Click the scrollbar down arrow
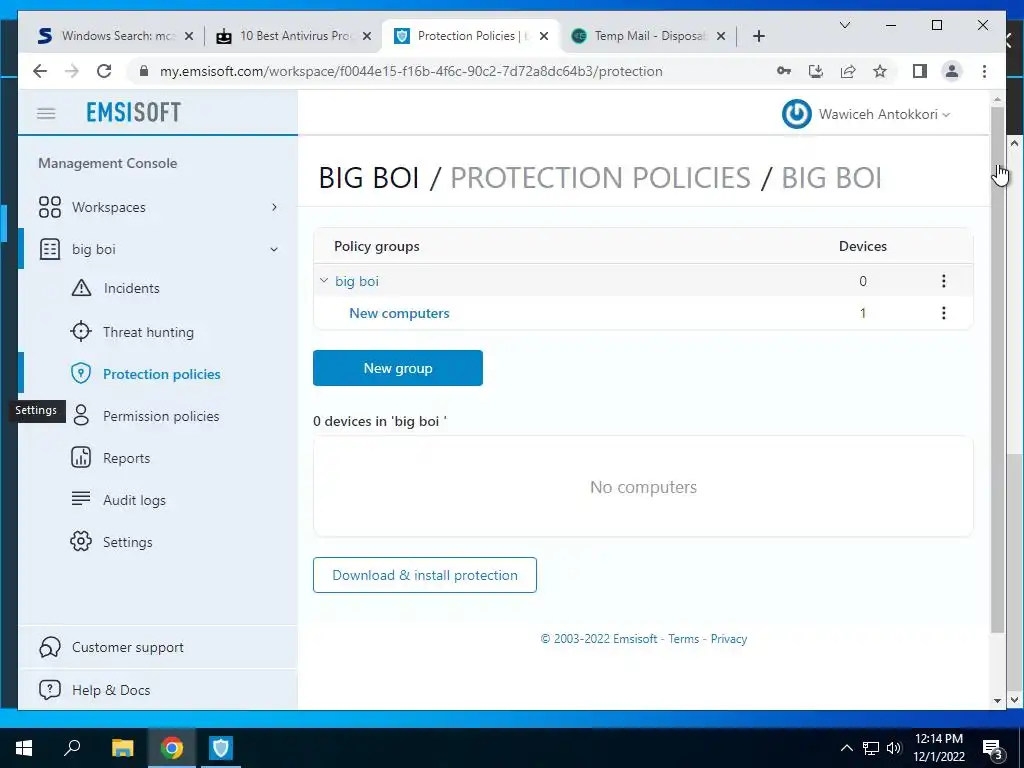 997,700
